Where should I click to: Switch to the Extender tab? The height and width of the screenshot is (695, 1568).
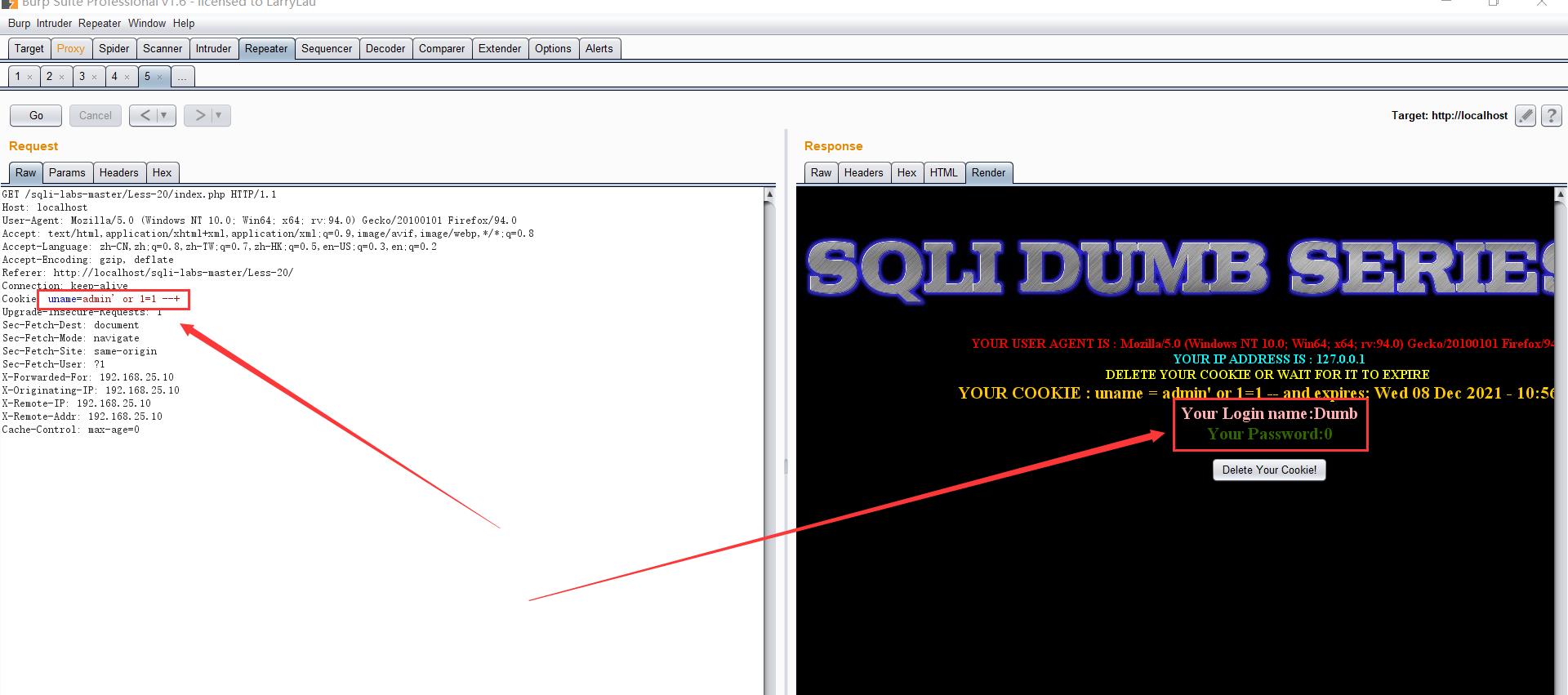500,49
